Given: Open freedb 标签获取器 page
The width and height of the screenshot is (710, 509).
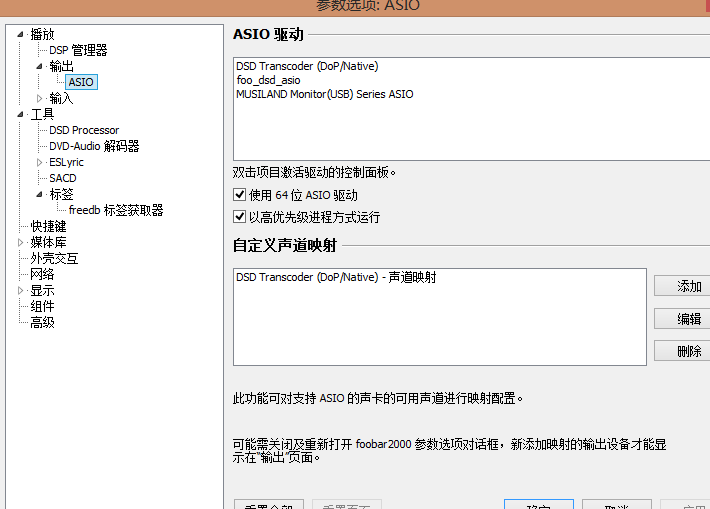Looking at the screenshot, I should pos(116,210).
